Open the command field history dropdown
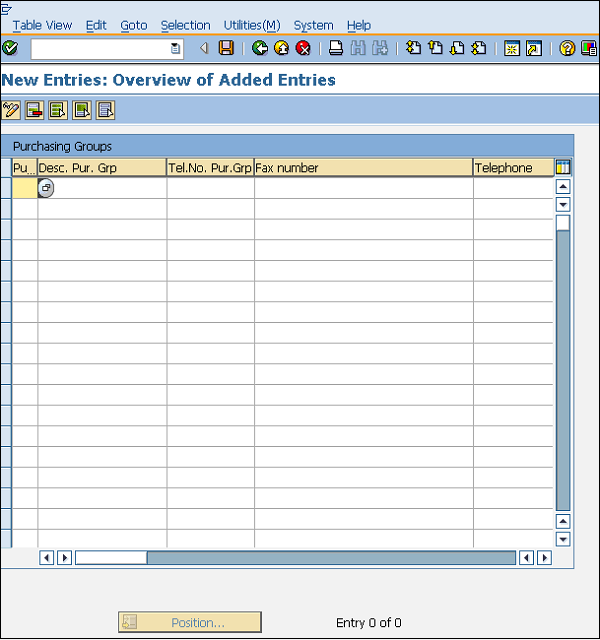The height and width of the screenshot is (640, 600). click(175, 49)
